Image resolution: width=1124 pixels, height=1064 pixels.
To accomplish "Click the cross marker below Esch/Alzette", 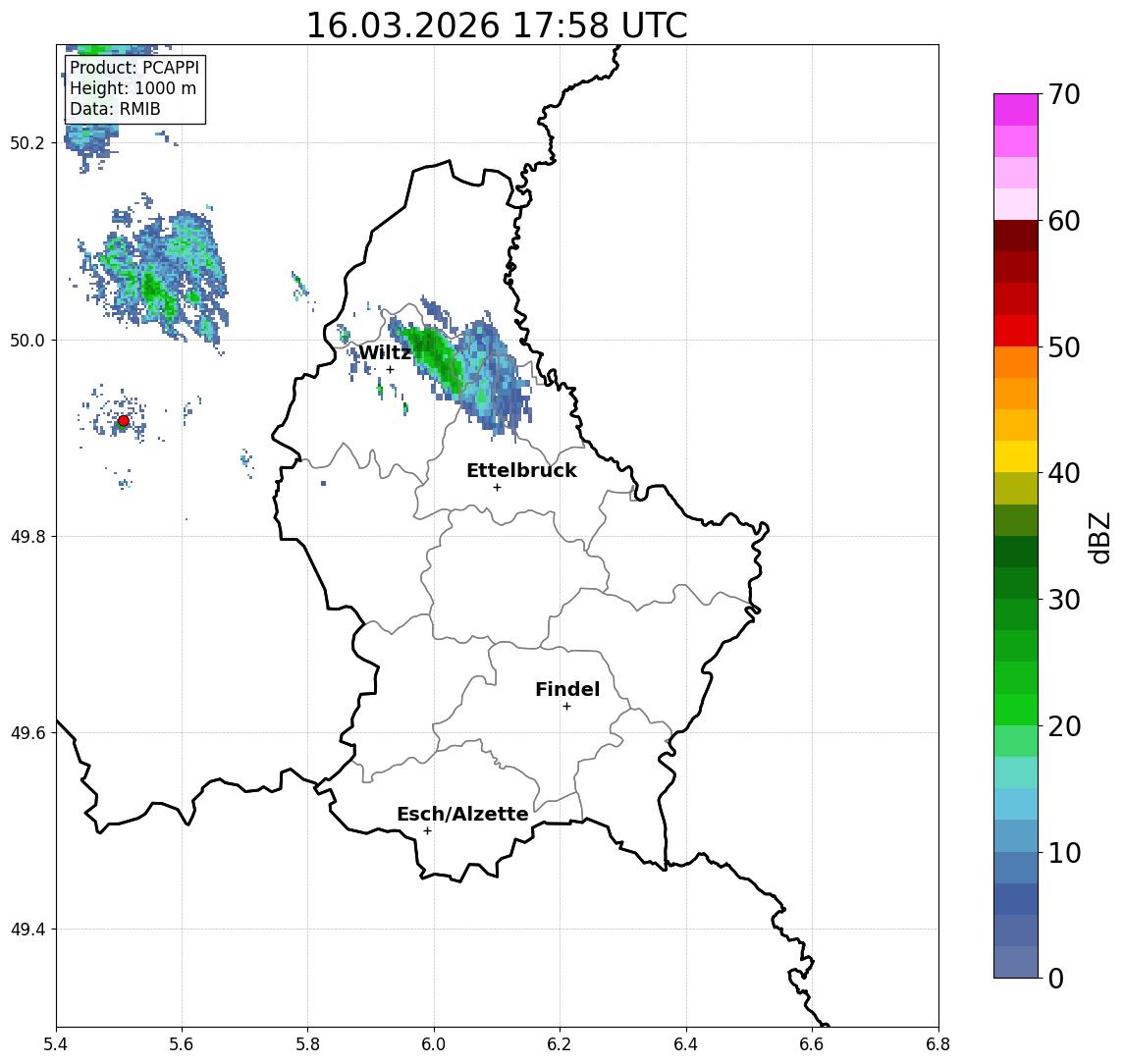I will click(x=427, y=831).
